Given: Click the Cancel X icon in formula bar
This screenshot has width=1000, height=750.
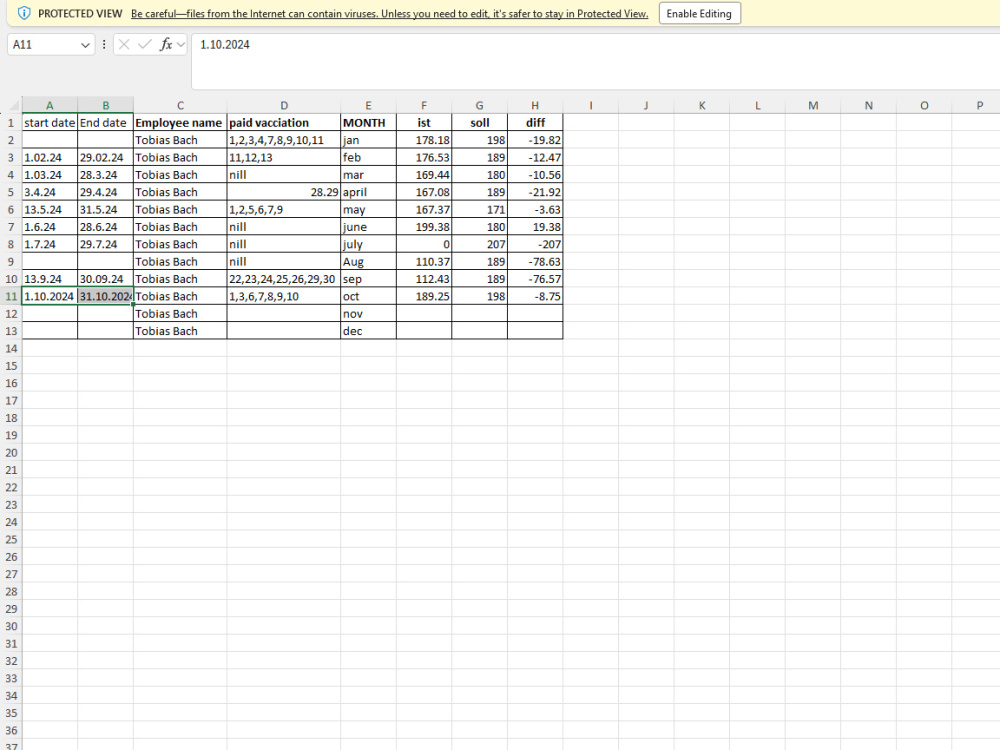Looking at the screenshot, I should (x=124, y=44).
